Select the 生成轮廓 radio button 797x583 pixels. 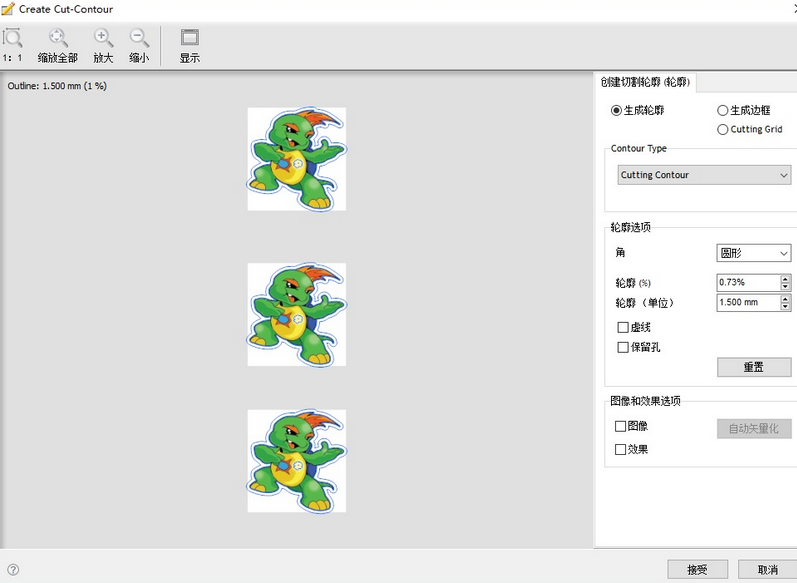[617, 110]
